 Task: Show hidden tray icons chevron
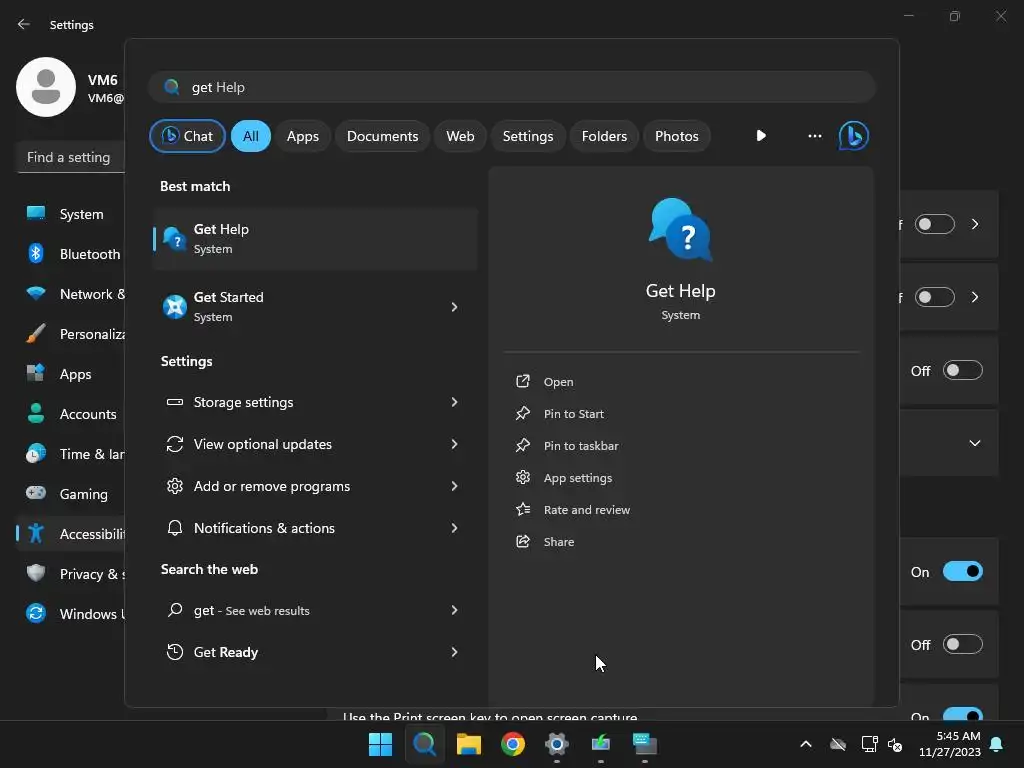point(806,744)
